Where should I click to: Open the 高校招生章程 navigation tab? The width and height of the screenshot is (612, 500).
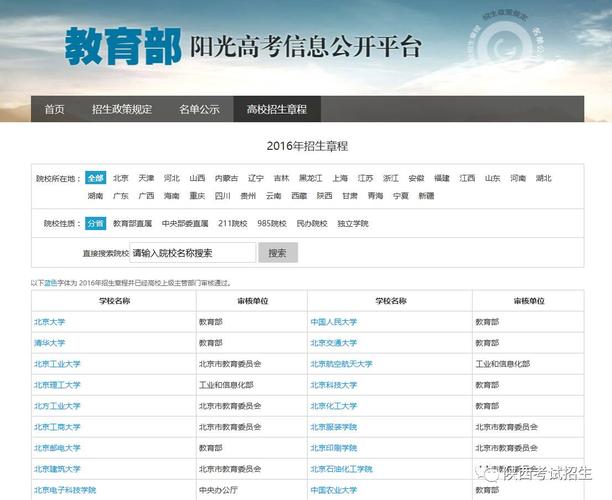(x=277, y=109)
